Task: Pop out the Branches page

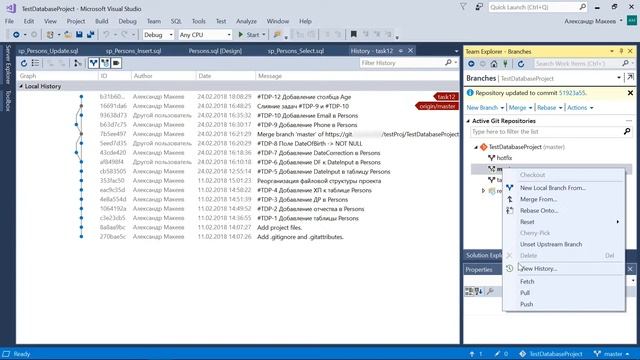Action: click(x=631, y=78)
